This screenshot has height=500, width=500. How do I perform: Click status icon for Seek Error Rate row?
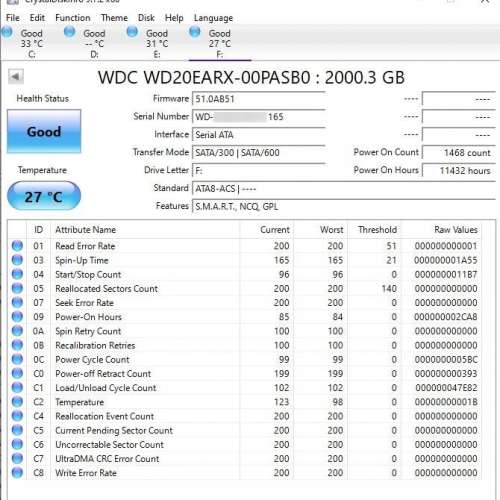[17, 303]
